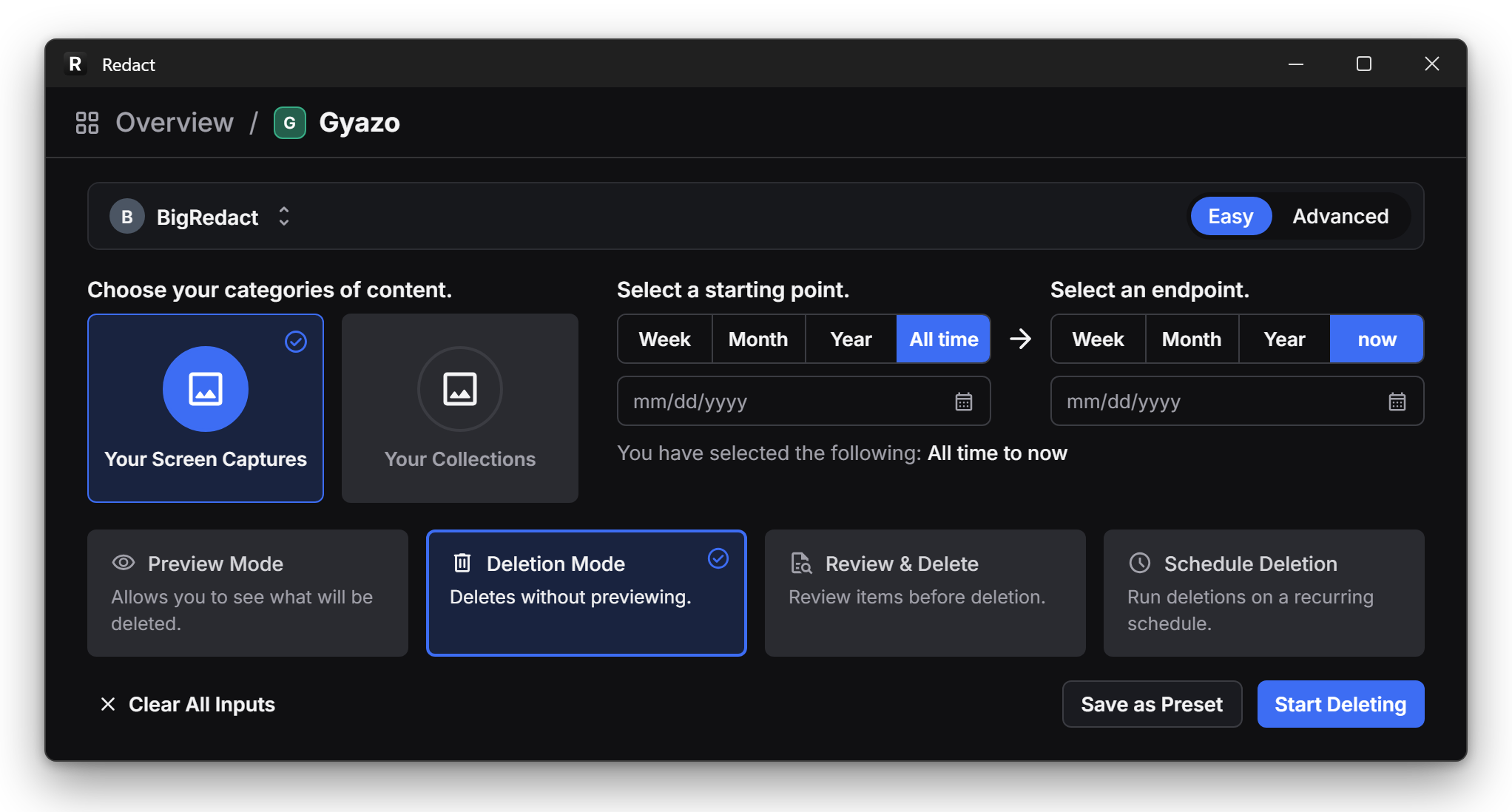Image resolution: width=1512 pixels, height=812 pixels.
Task: Select Year as starting point
Action: (x=851, y=339)
